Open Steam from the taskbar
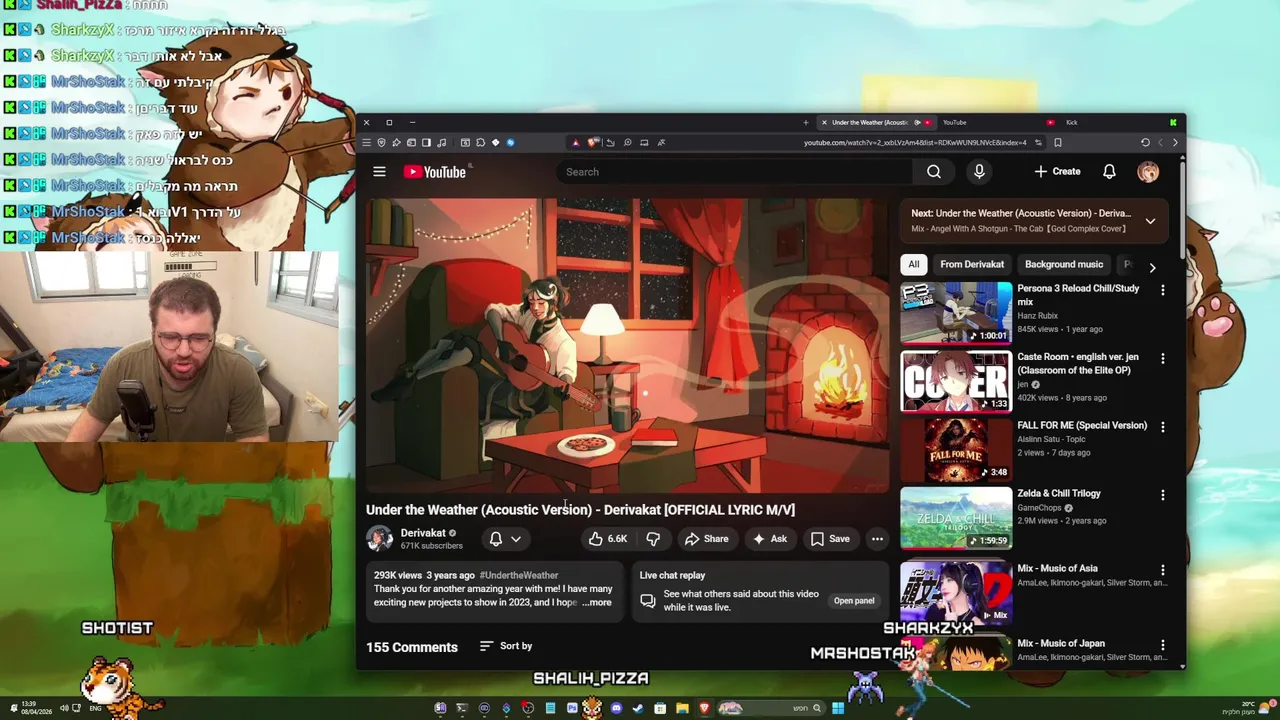1280x720 pixels. point(637,708)
